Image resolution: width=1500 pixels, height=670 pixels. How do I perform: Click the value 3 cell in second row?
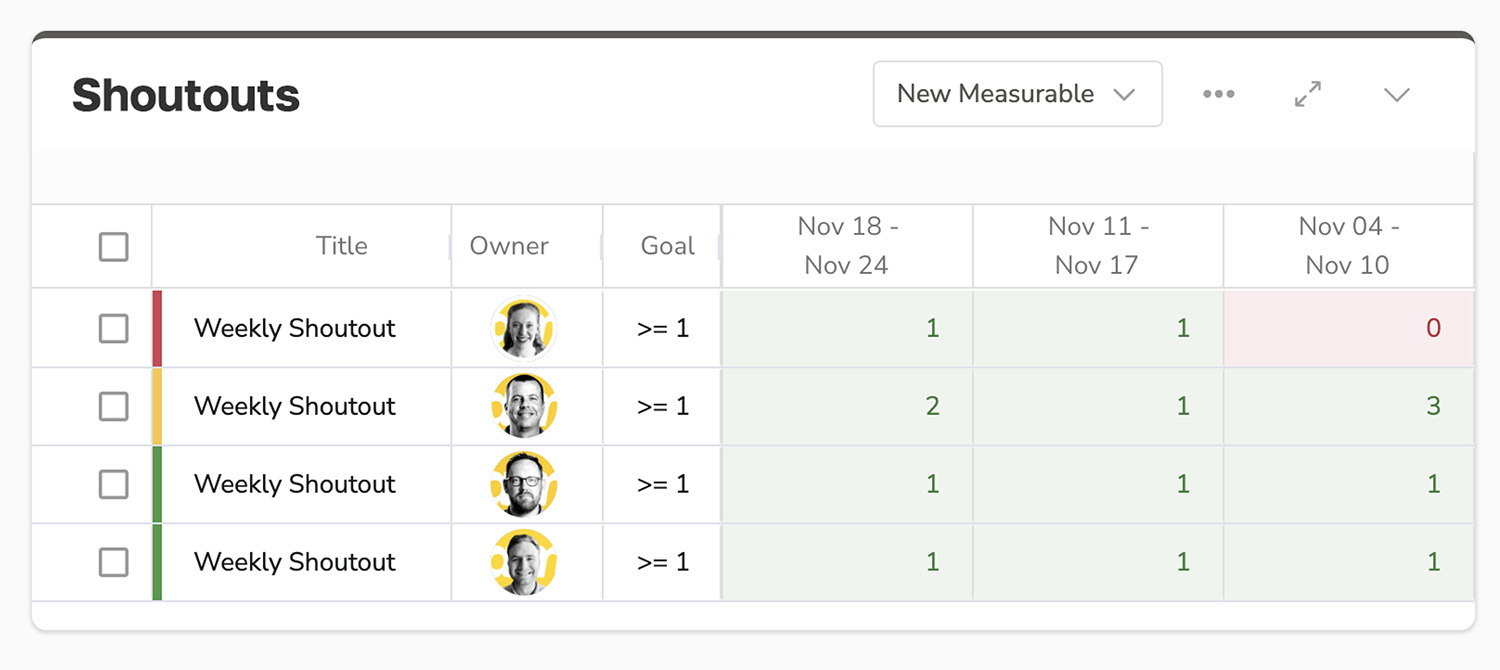click(x=1348, y=406)
